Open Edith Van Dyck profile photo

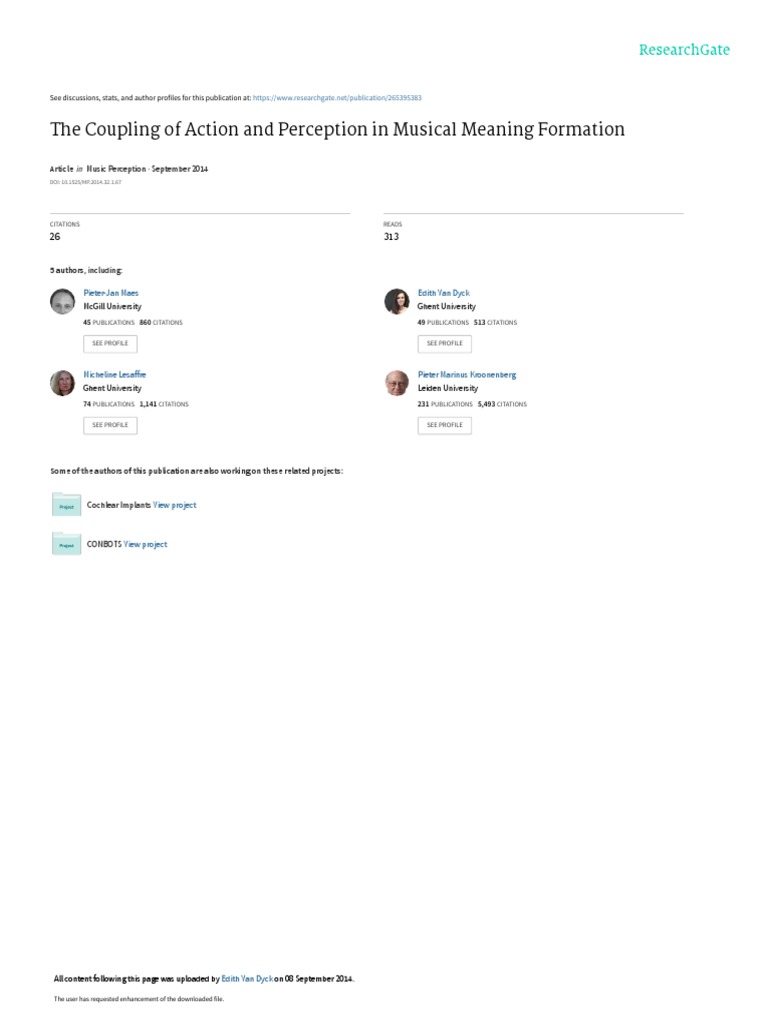(397, 301)
